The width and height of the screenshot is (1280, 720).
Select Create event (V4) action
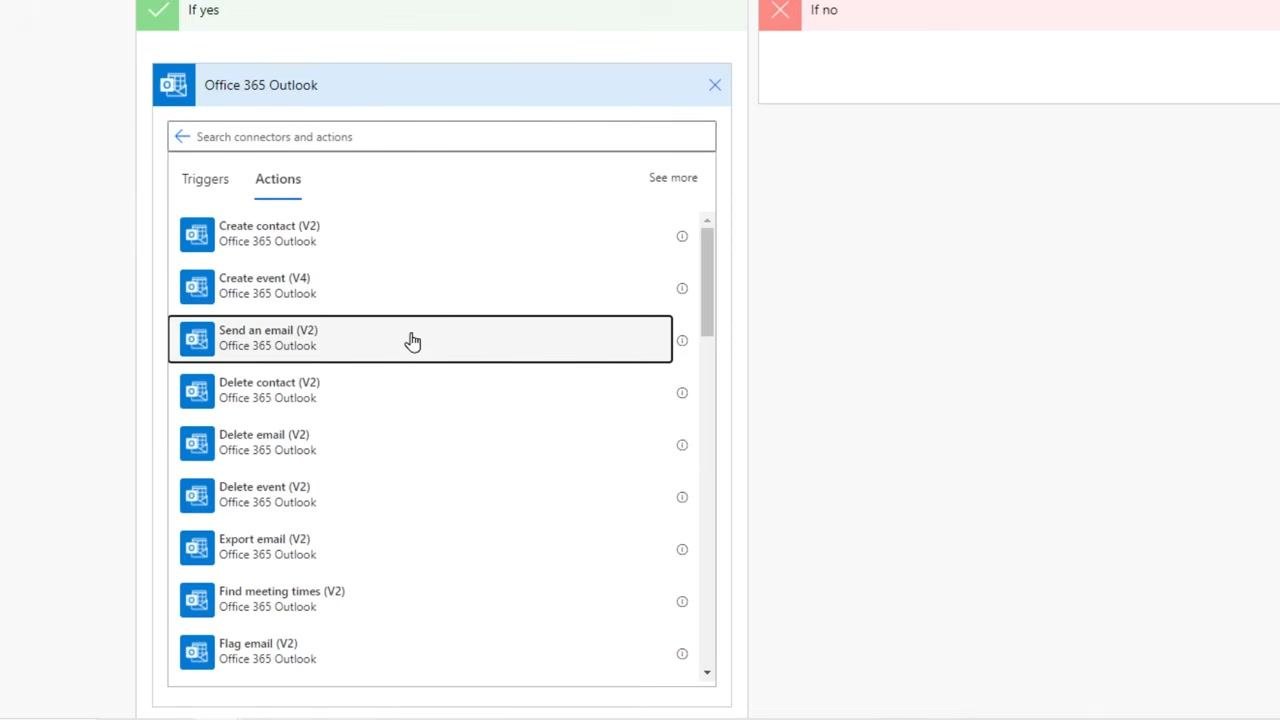[x=420, y=286]
